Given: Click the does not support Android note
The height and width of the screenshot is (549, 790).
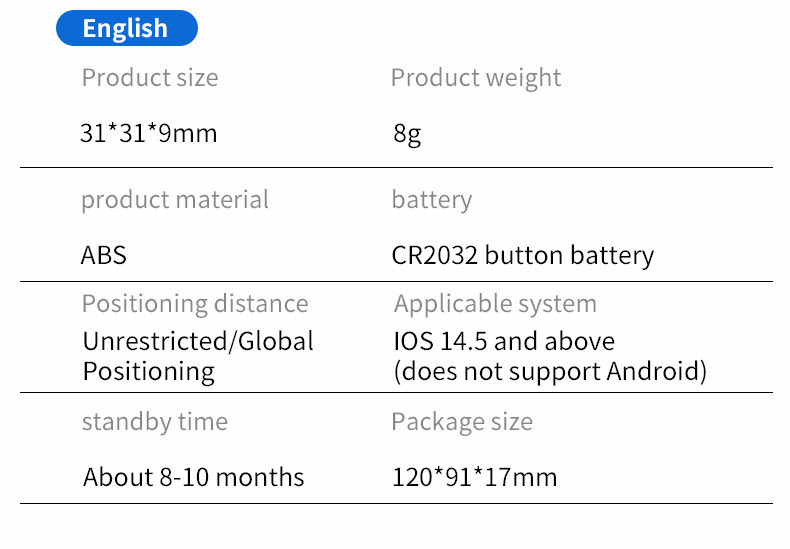Looking at the screenshot, I should pos(550,372).
